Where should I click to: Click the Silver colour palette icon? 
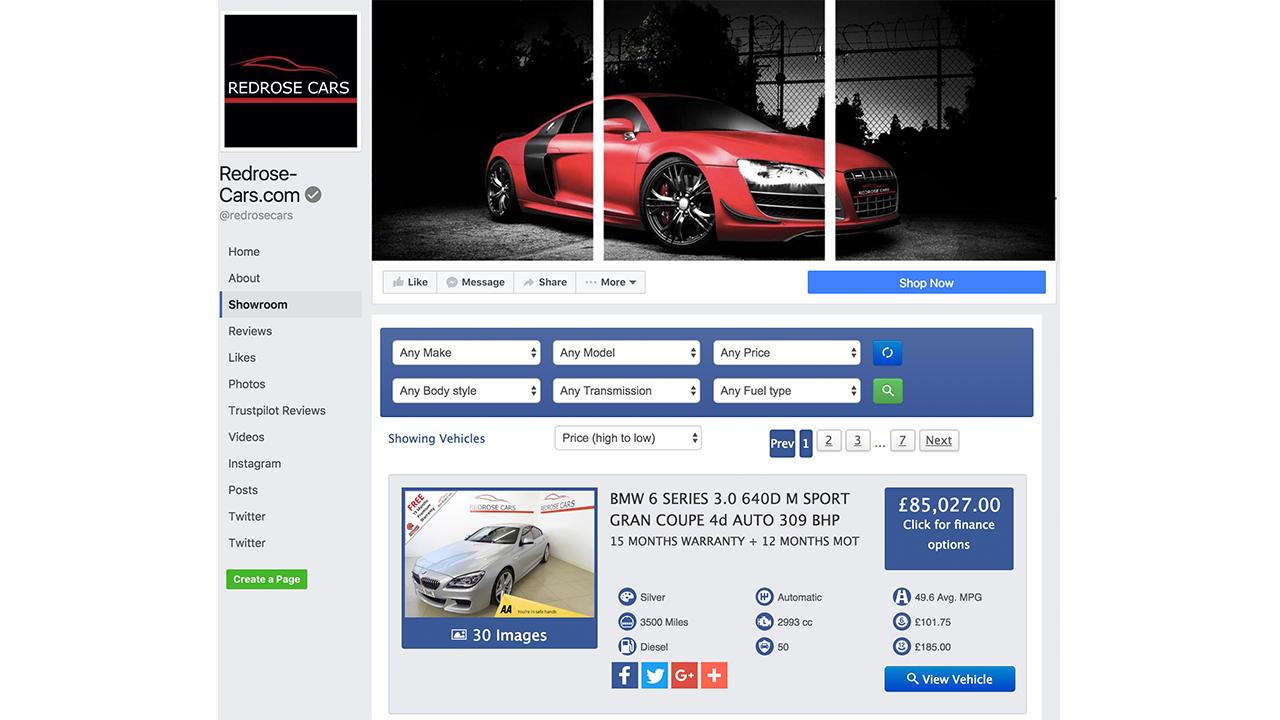627,597
